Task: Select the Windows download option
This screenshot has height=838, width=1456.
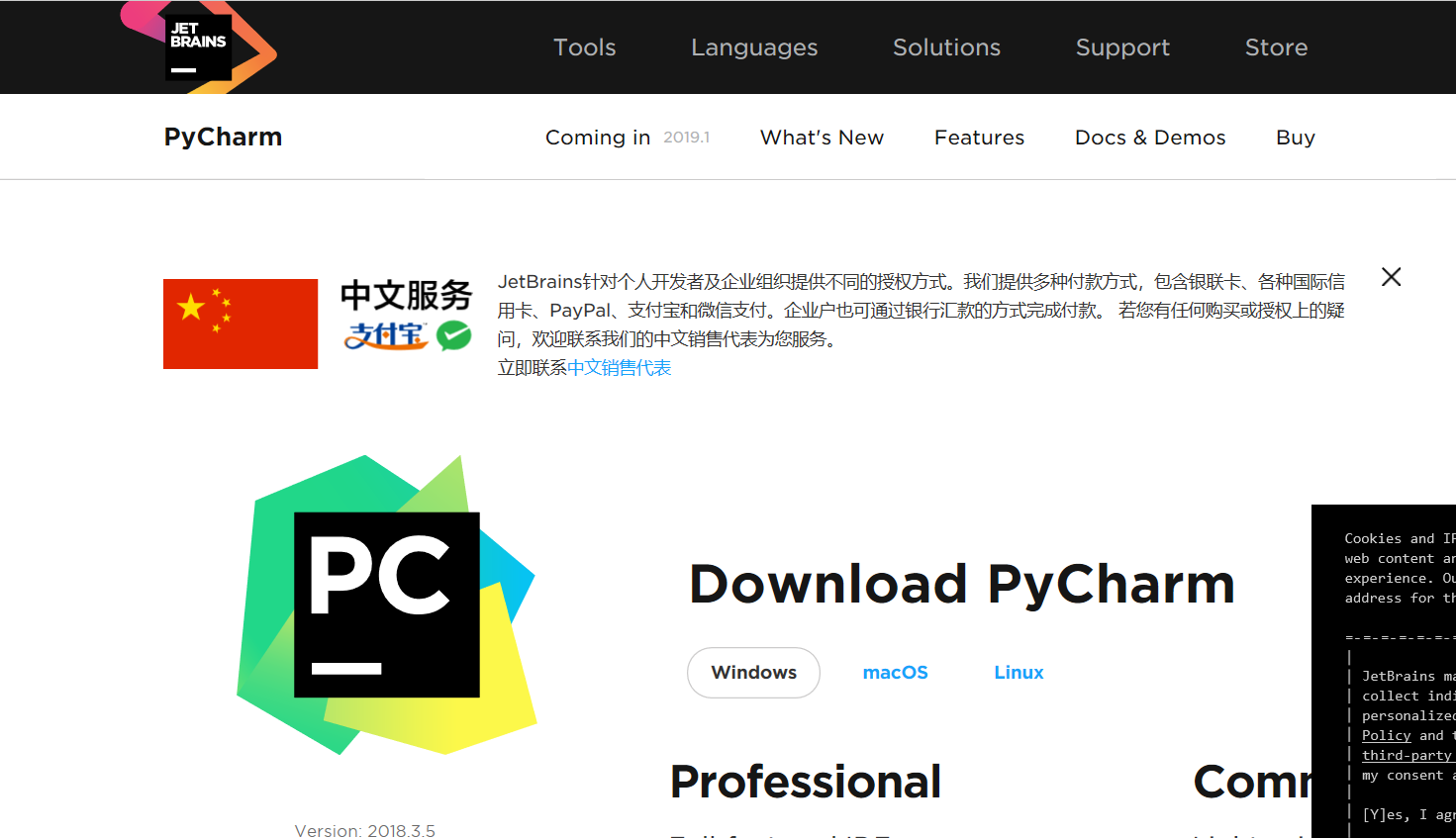Action: click(x=753, y=673)
